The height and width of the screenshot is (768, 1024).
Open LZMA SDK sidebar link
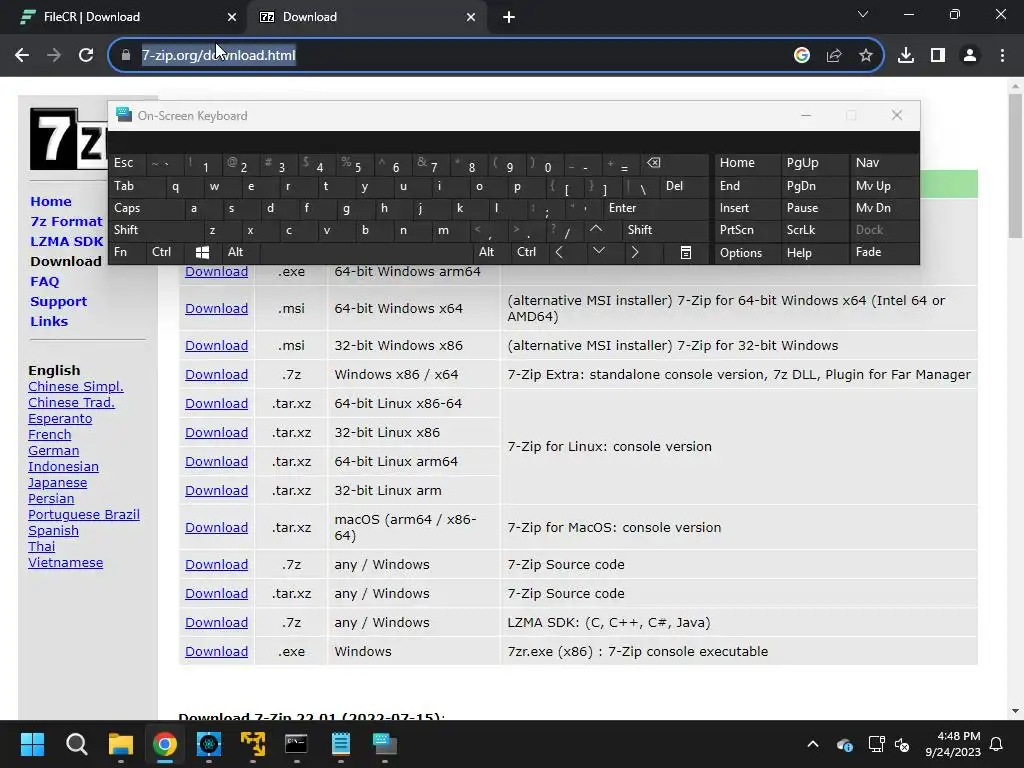(x=67, y=242)
